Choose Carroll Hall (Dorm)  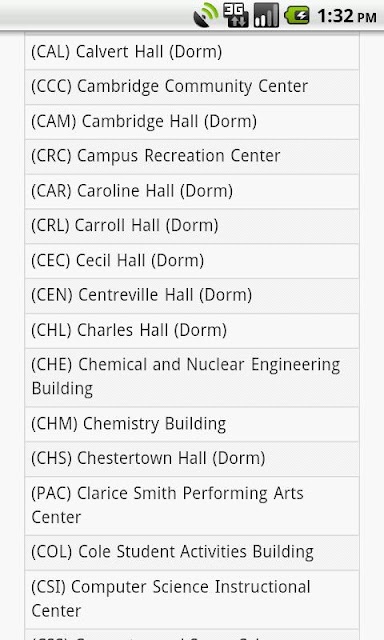(x=192, y=226)
